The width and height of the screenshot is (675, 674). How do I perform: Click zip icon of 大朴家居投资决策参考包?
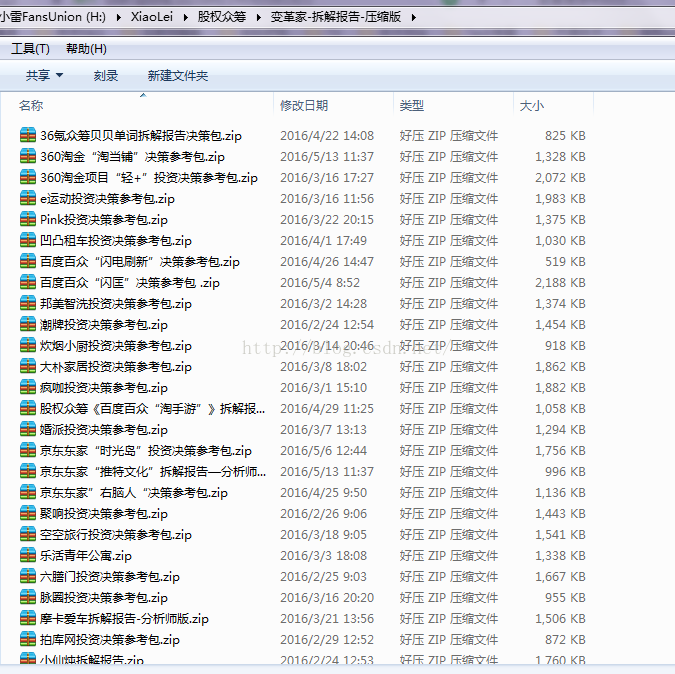28,366
